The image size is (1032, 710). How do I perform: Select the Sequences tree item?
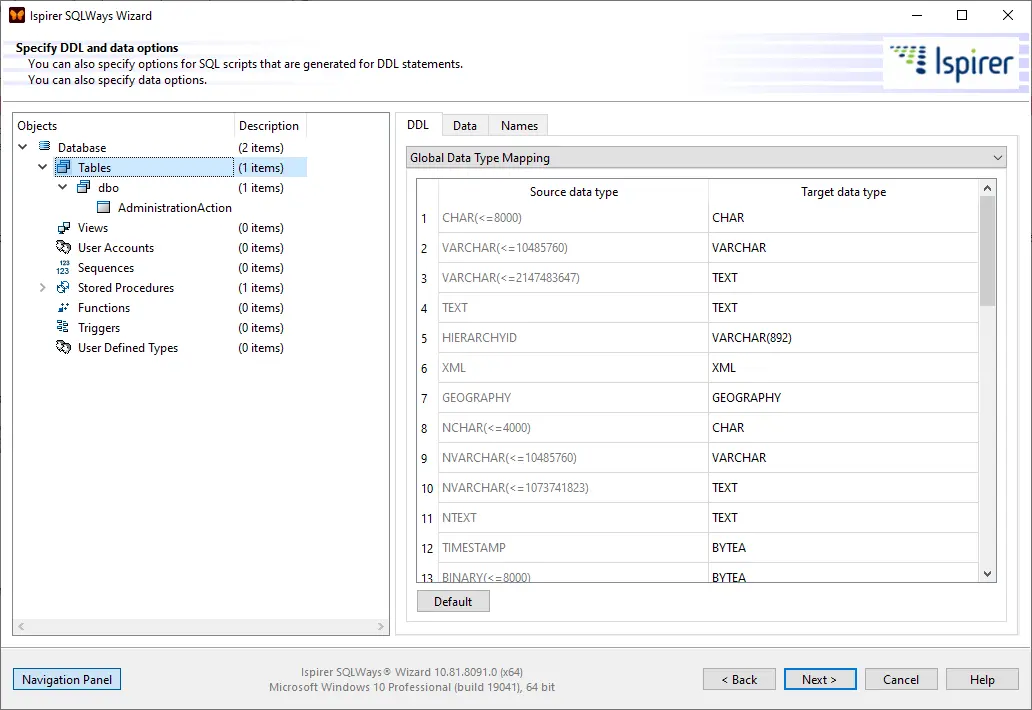coord(106,268)
